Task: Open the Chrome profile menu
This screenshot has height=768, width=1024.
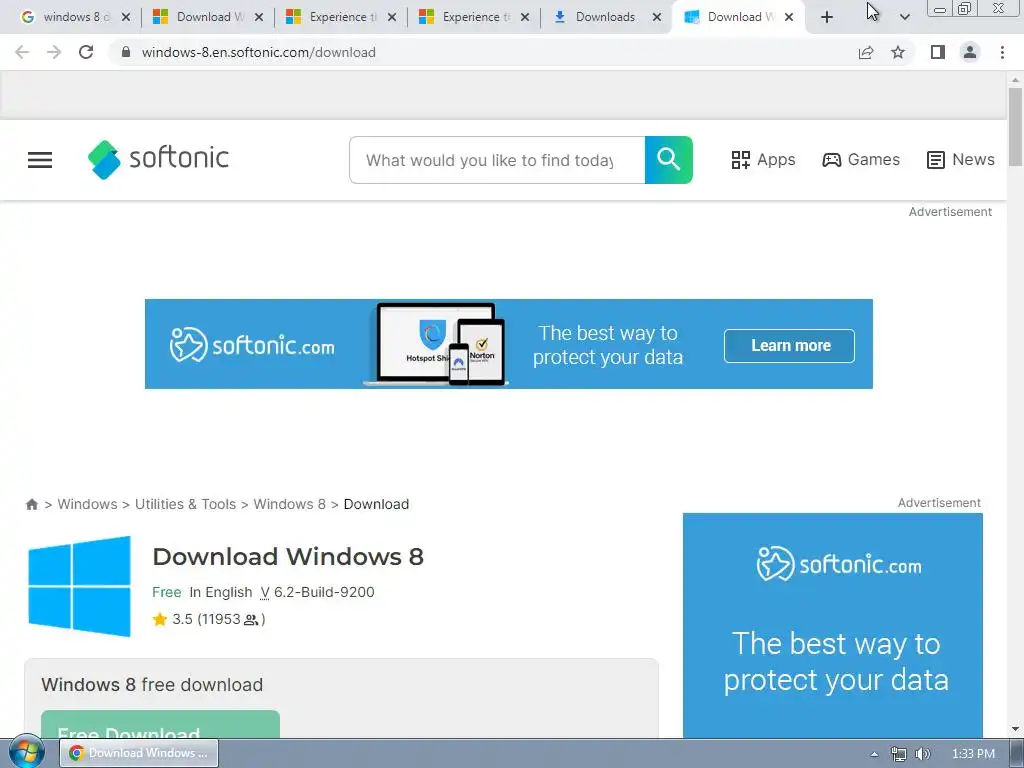Action: pyautogui.click(x=970, y=52)
